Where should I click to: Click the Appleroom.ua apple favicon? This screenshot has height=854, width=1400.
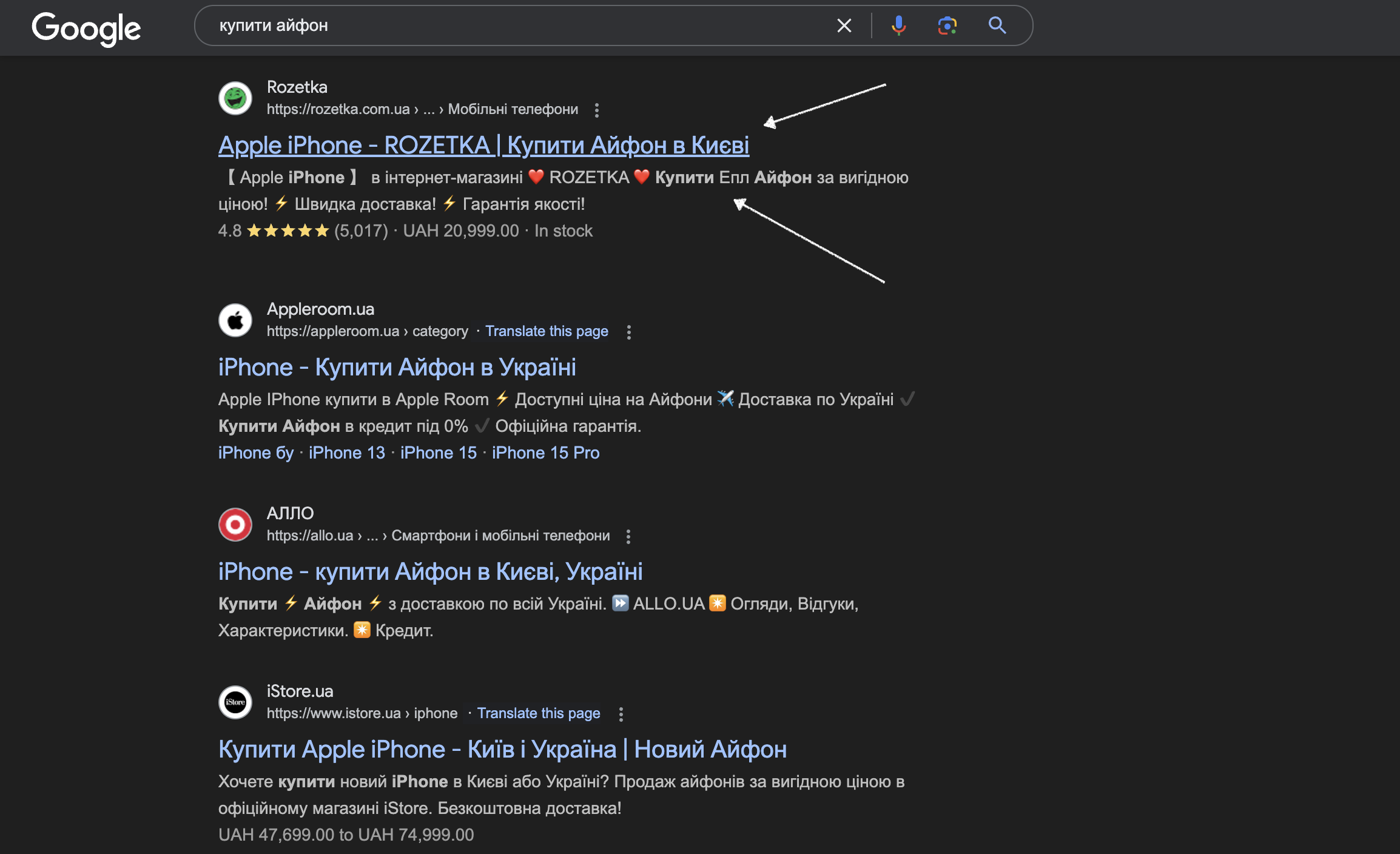235,320
